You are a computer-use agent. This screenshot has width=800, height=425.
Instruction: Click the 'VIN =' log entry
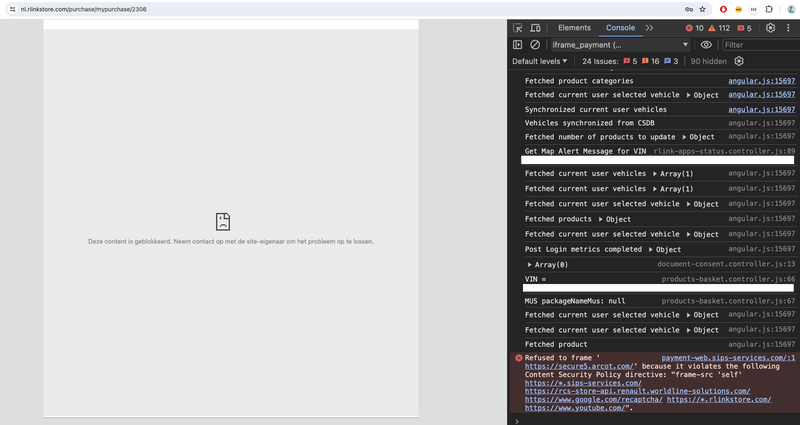tap(535, 279)
